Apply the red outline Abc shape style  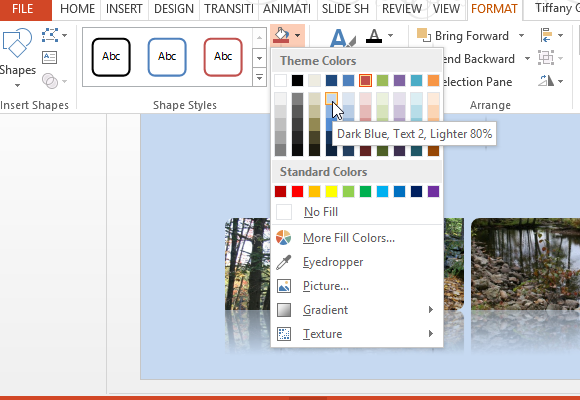pos(223,57)
